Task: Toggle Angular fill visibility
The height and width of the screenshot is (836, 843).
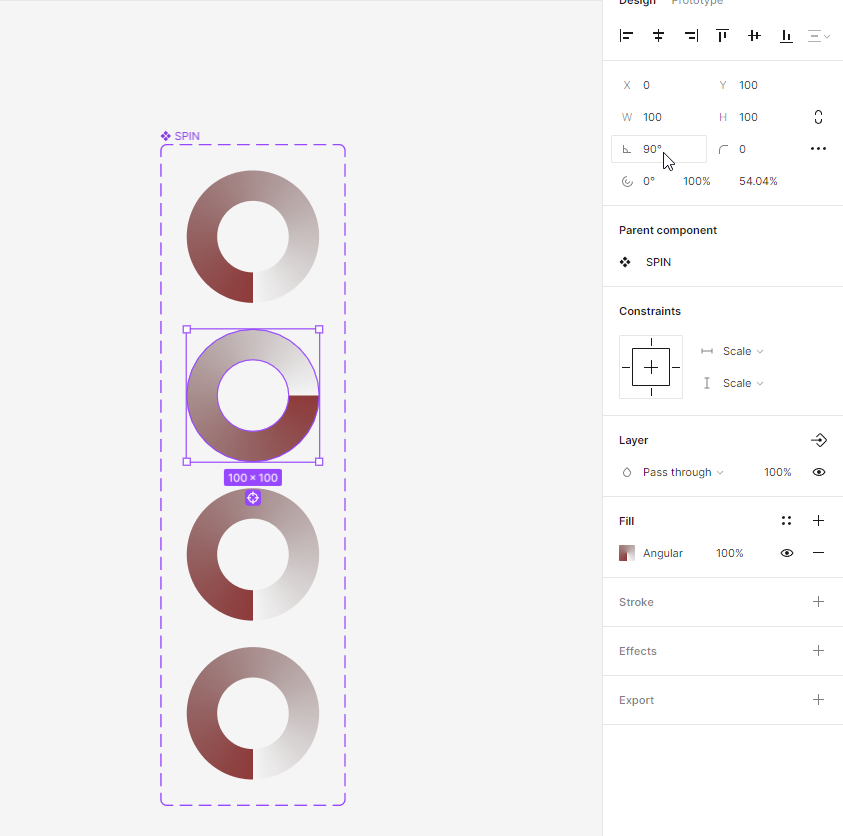Action: (x=787, y=553)
